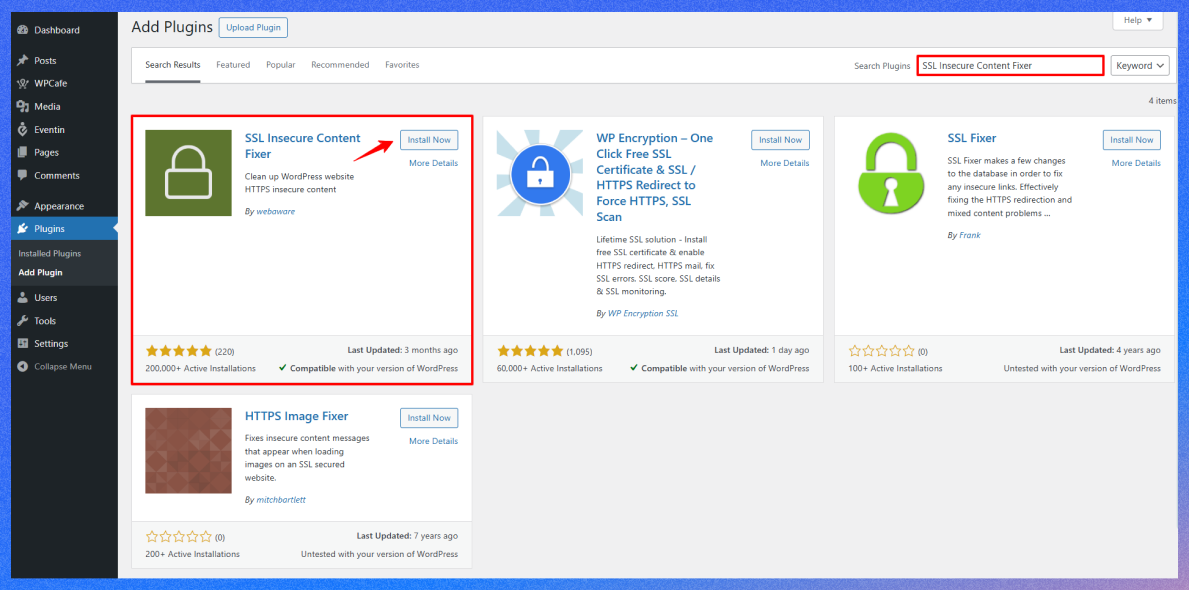
Task: Click the '200,000+ Active Installations' text
Action: 200,369
